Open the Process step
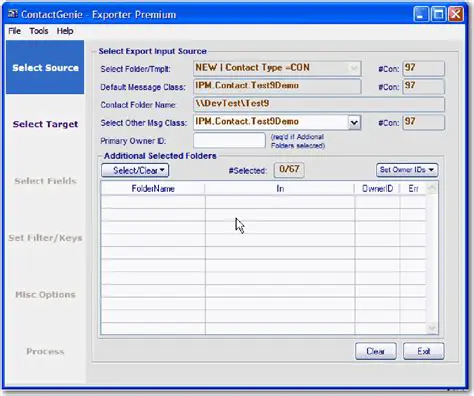 pos(45,351)
